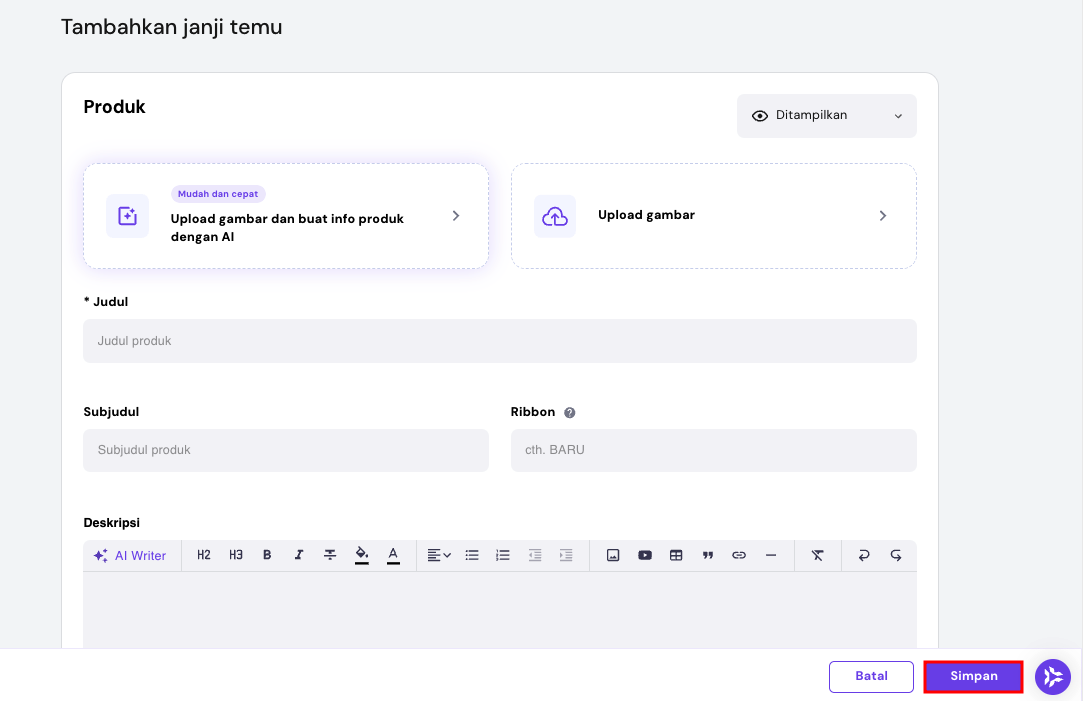Toggle italic formatting in the description

point(298,555)
